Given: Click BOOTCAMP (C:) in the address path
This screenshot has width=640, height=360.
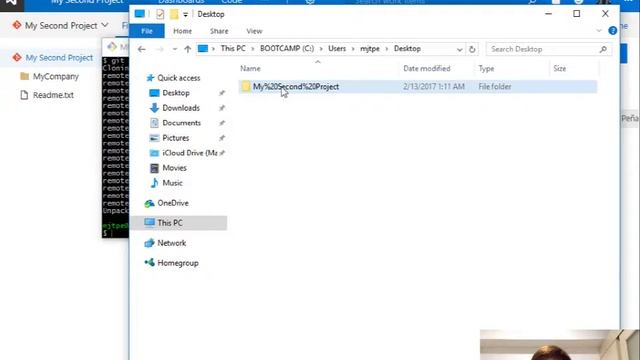Looking at the screenshot, I should 287,49.
